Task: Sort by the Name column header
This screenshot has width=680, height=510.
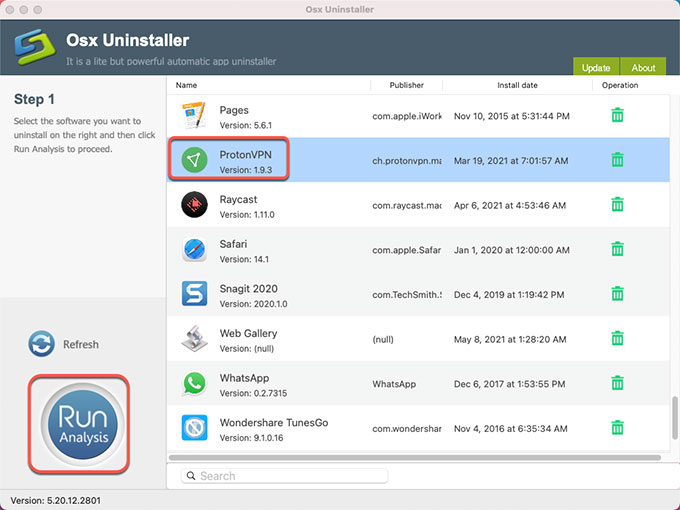Action: coord(186,85)
